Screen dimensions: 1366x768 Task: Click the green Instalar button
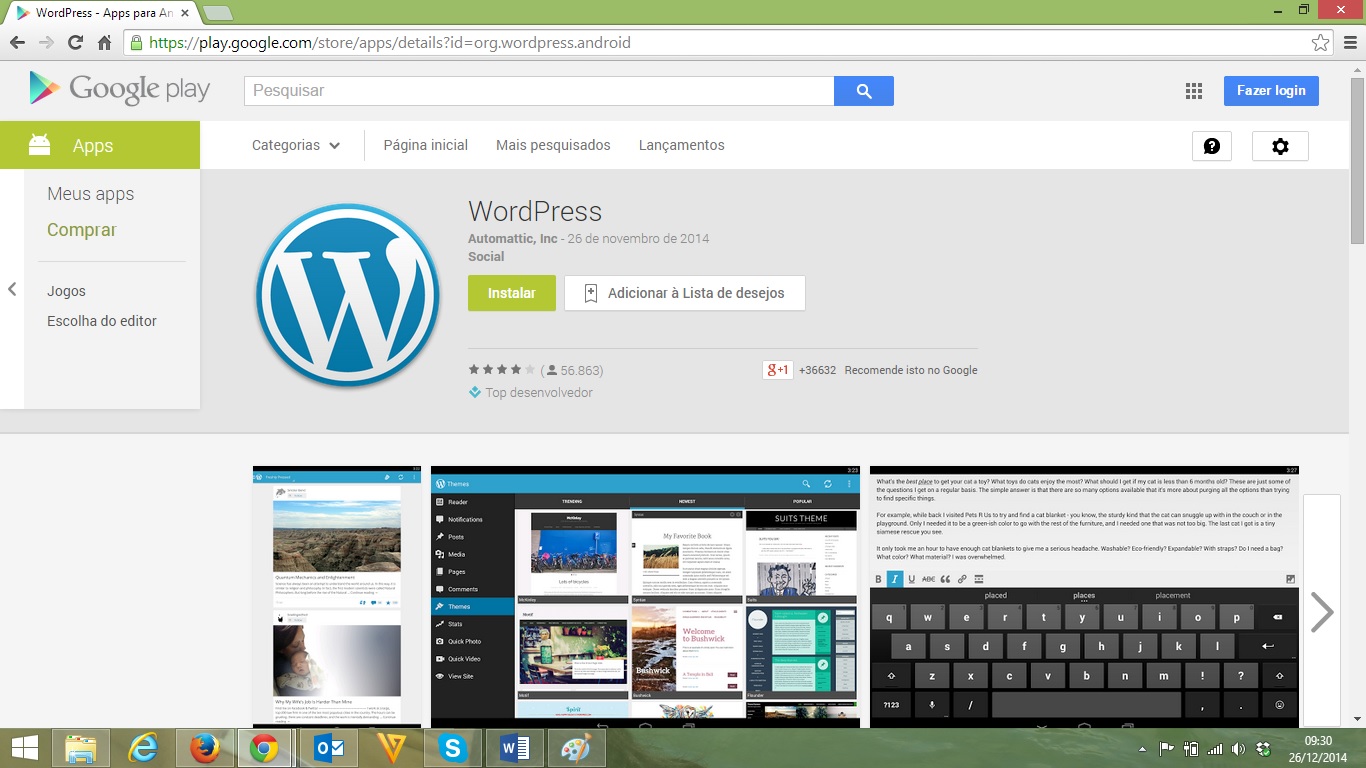click(x=511, y=293)
